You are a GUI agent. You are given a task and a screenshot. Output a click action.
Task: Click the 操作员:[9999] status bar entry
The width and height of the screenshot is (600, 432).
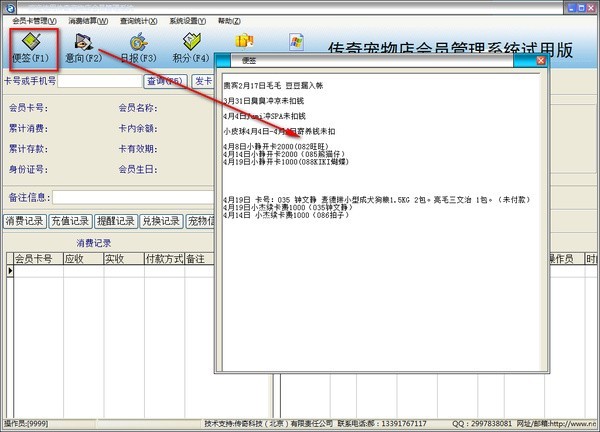(x=26, y=424)
